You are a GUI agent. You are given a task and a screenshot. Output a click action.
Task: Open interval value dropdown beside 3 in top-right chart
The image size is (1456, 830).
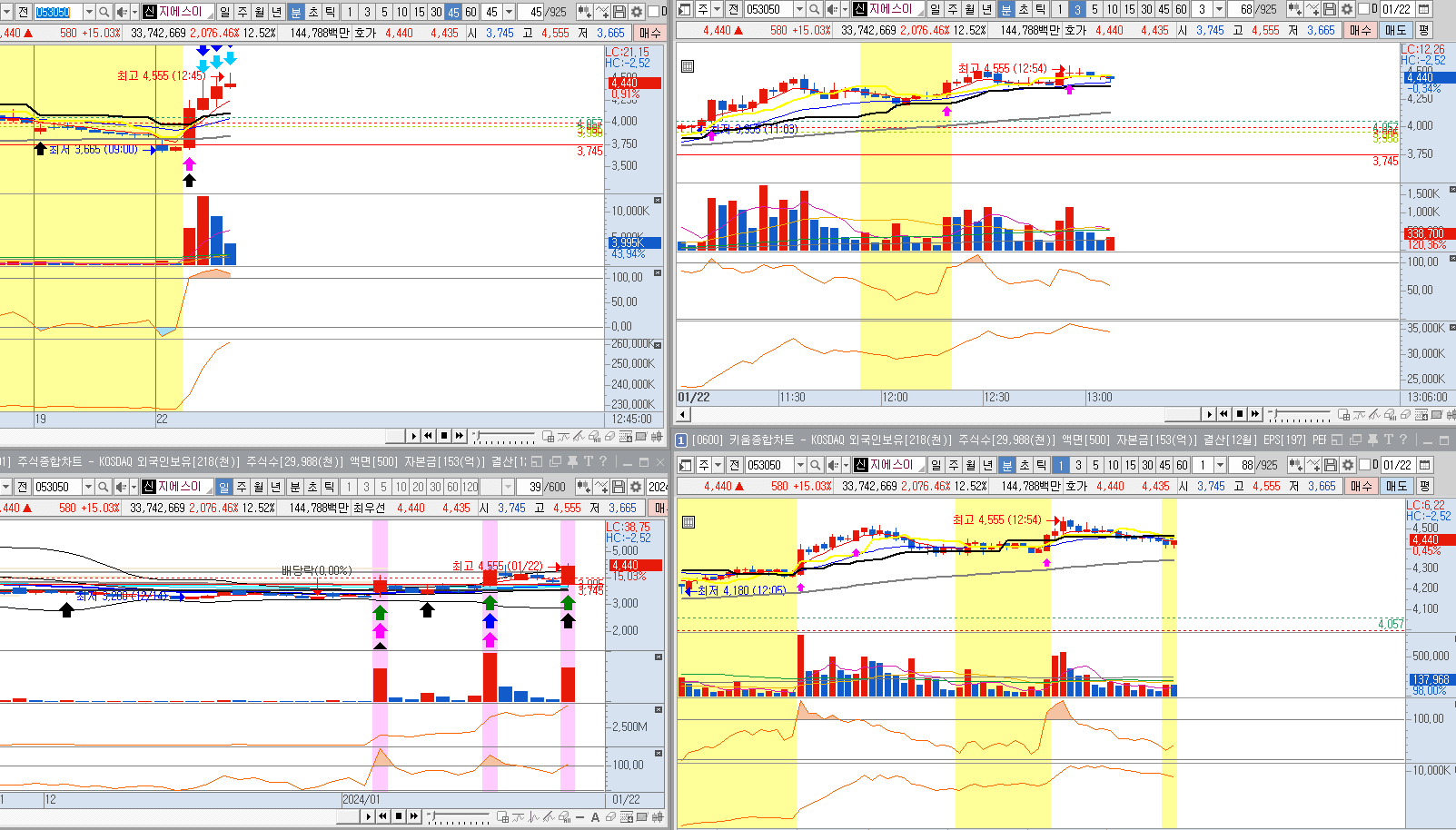1219,9
